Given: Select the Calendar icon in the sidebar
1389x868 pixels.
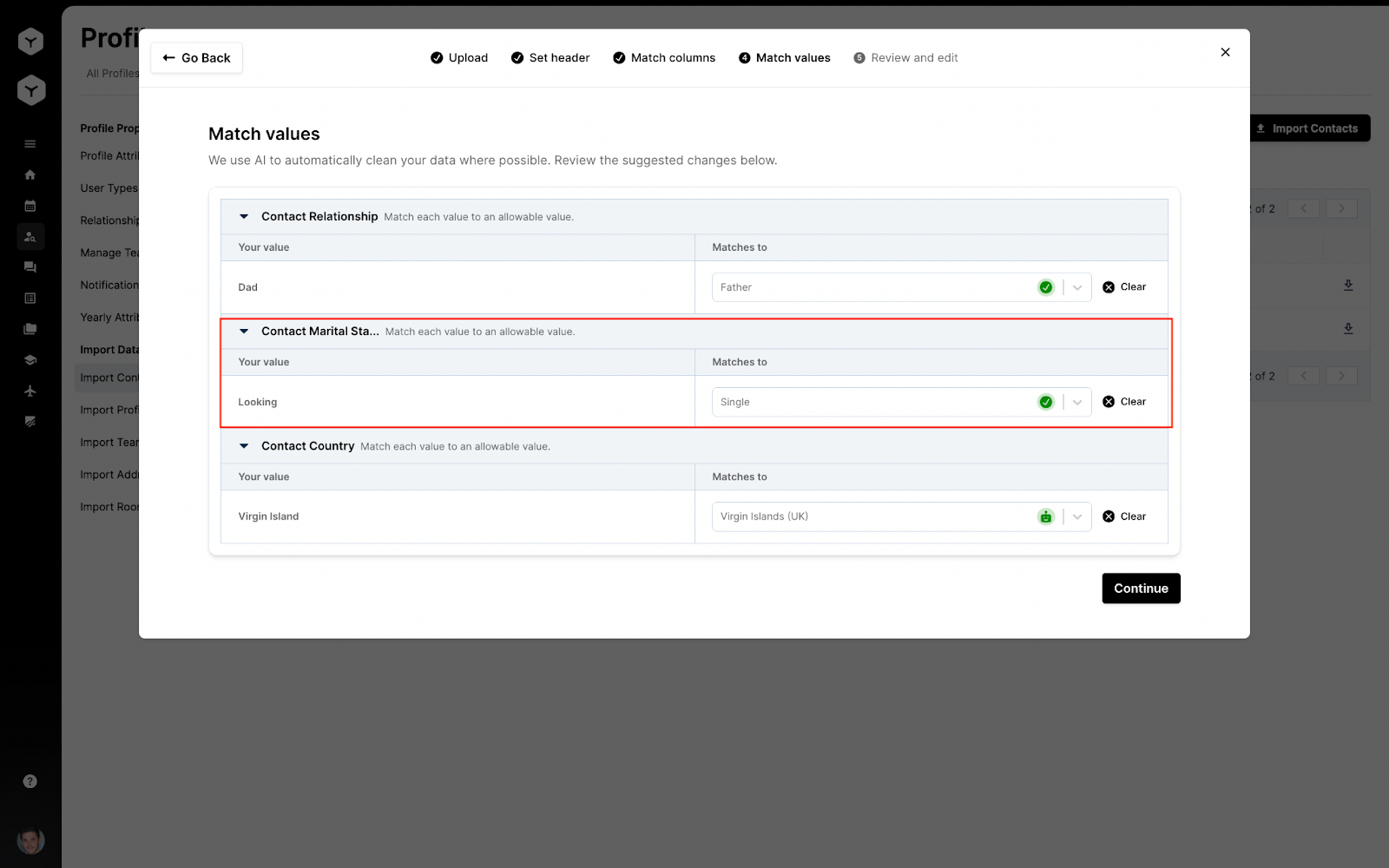Looking at the screenshot, I should click(30, 206).
